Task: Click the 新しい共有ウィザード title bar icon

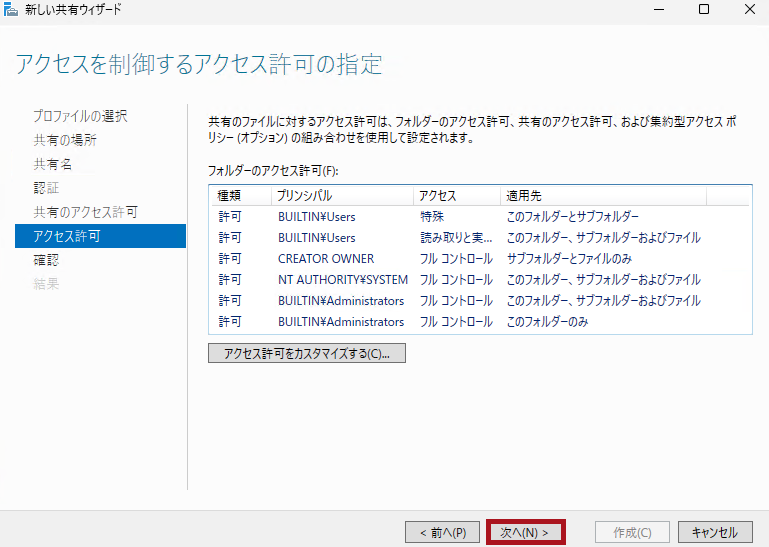Action: pyautogui.click(x=11, y=9)
